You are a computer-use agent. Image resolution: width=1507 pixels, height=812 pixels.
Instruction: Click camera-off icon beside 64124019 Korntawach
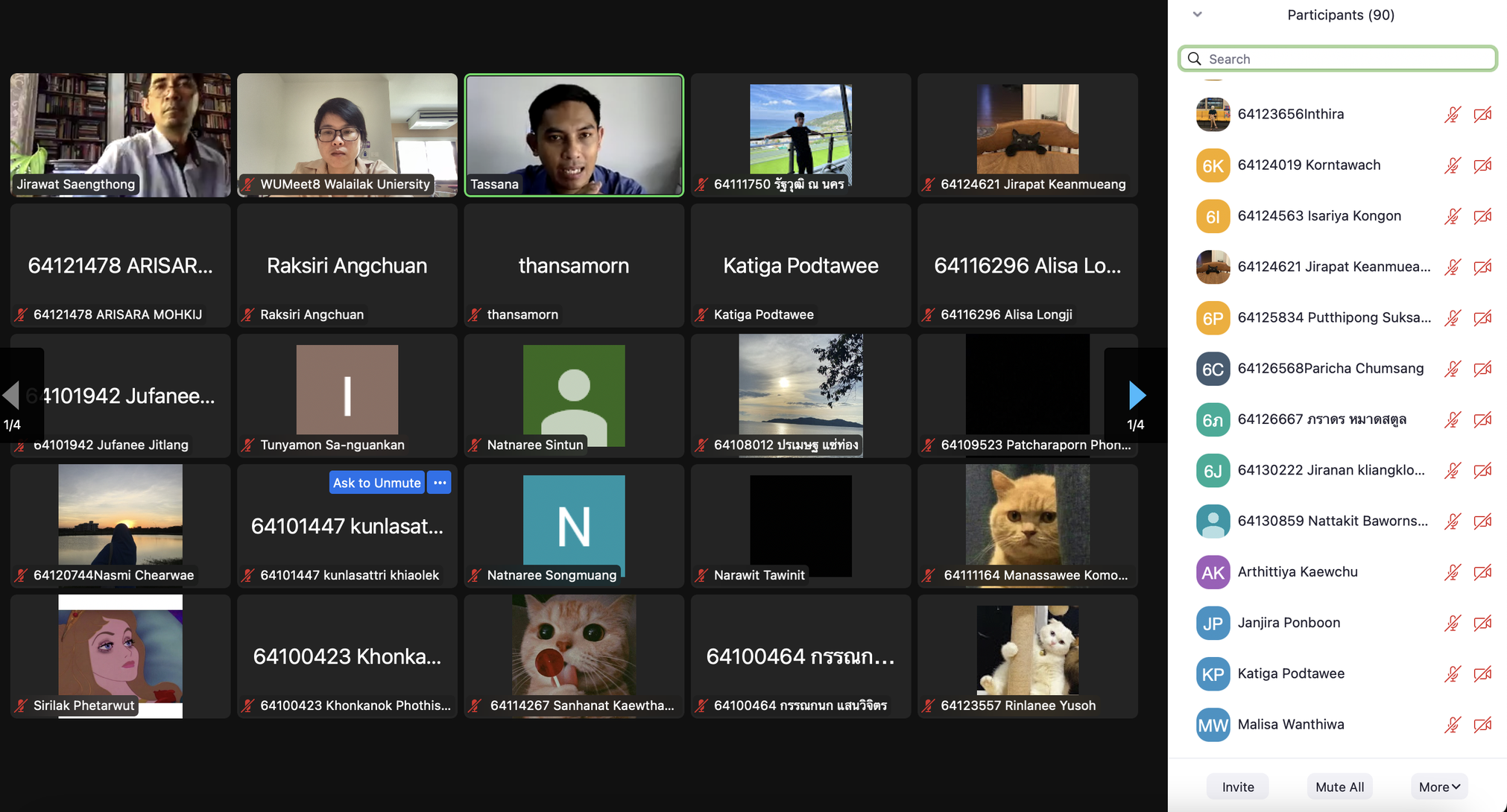1482,165
